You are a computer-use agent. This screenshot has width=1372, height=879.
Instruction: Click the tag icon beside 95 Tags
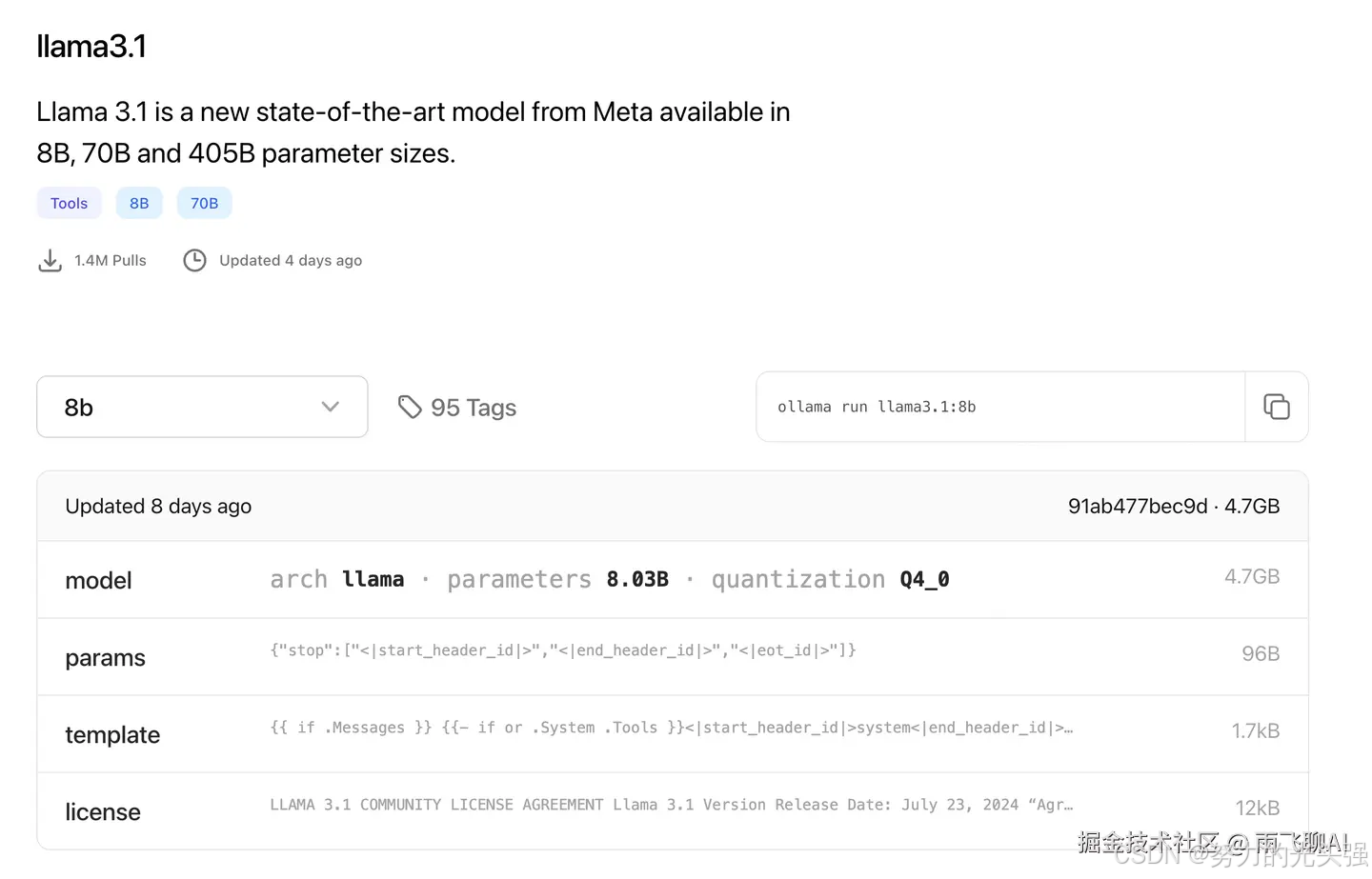(410, 407)
